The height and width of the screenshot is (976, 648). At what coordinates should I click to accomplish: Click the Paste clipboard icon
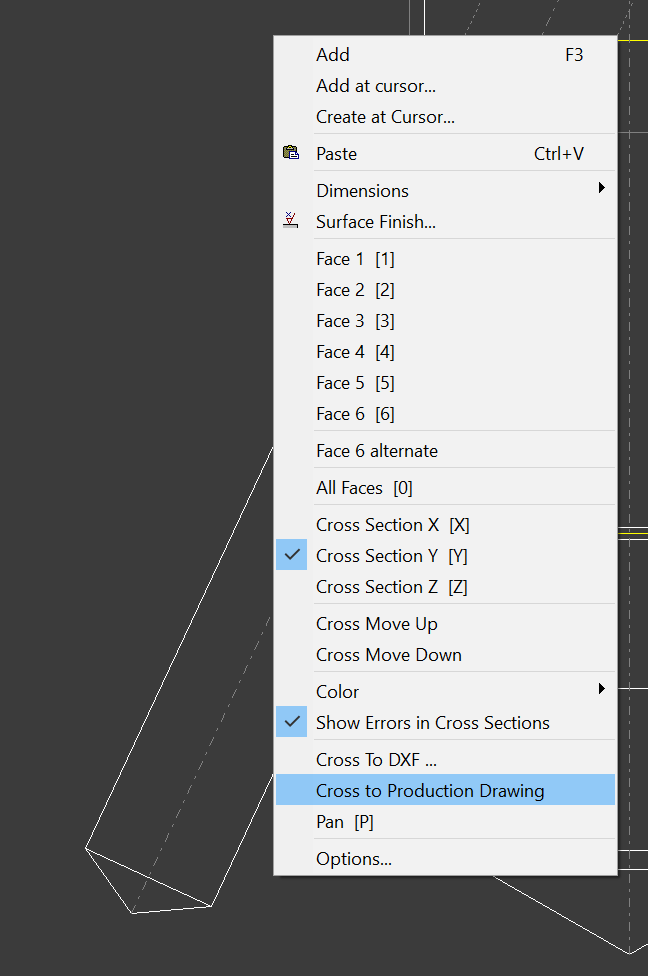tap(291, 152)
